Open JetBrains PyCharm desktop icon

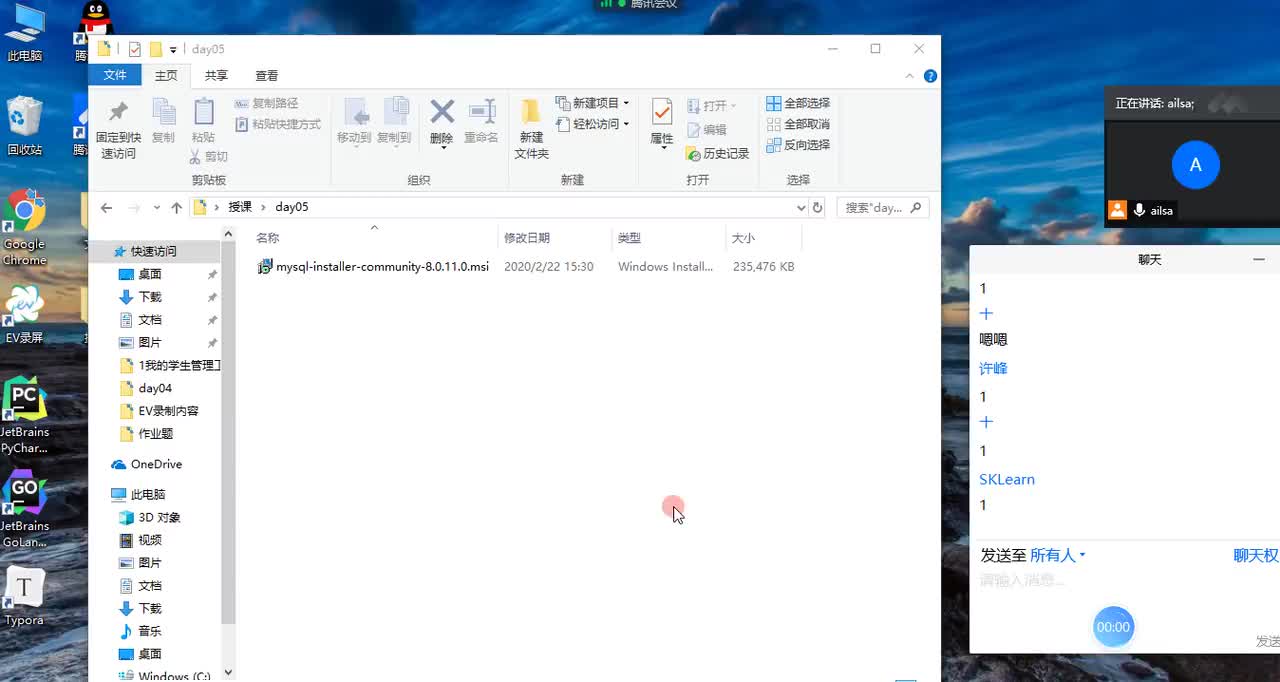(24, 416)
